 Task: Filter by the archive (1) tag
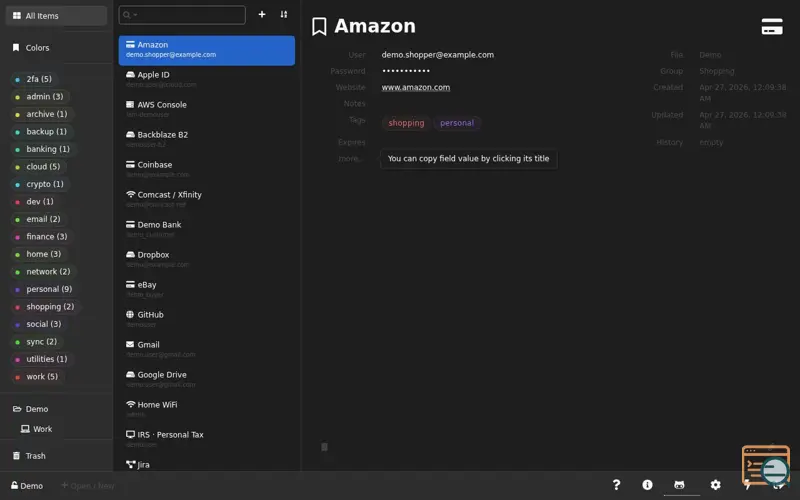42,114
